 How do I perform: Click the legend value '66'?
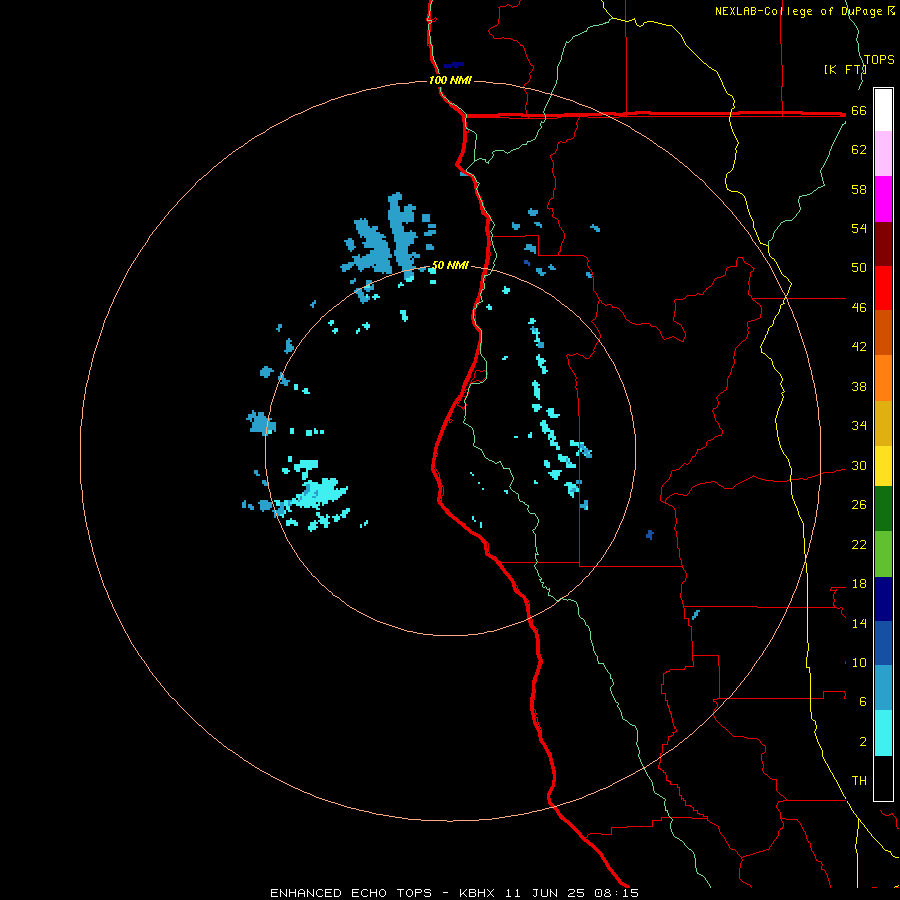point(859,111)
